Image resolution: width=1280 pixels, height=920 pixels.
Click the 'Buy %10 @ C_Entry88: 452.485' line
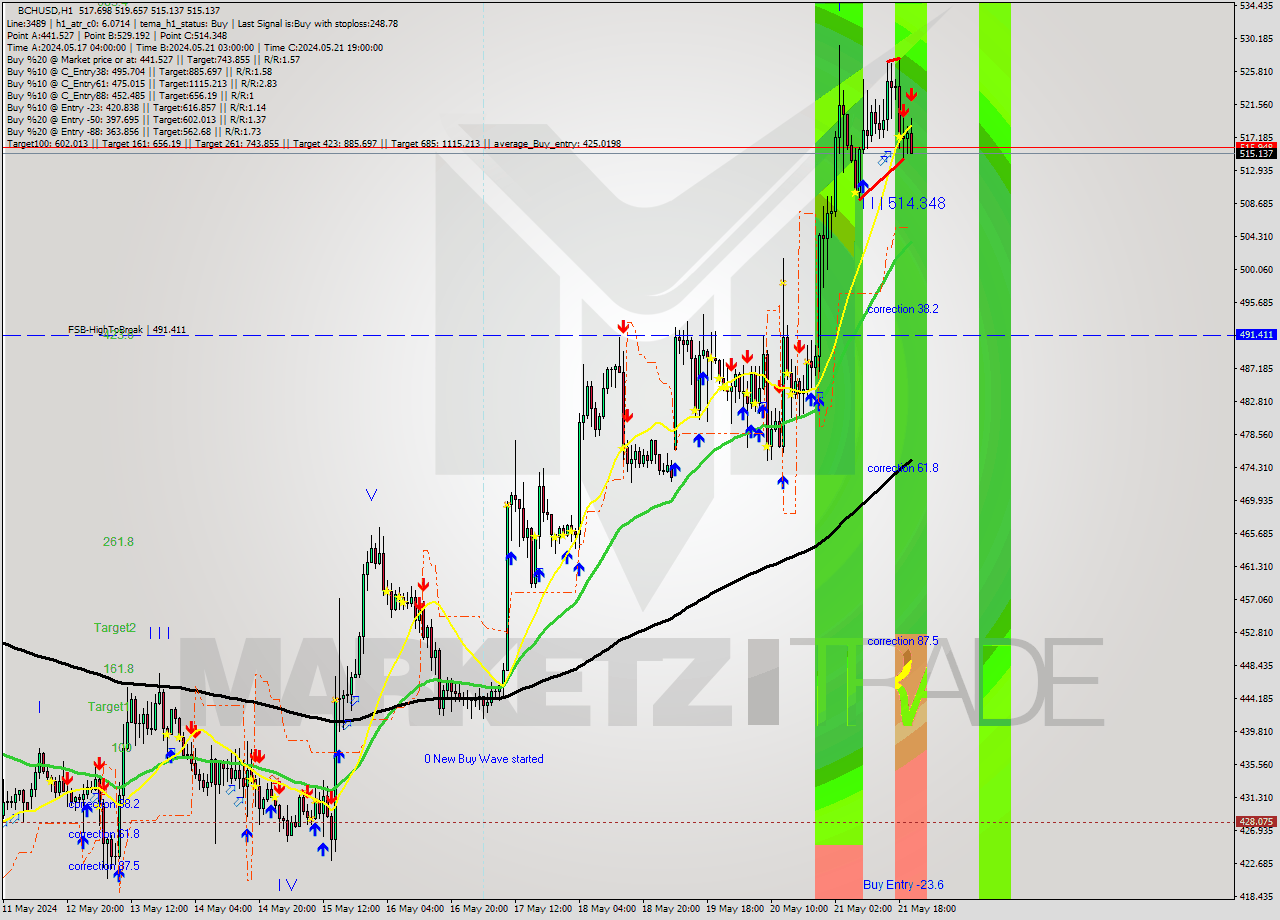point(132,95)
